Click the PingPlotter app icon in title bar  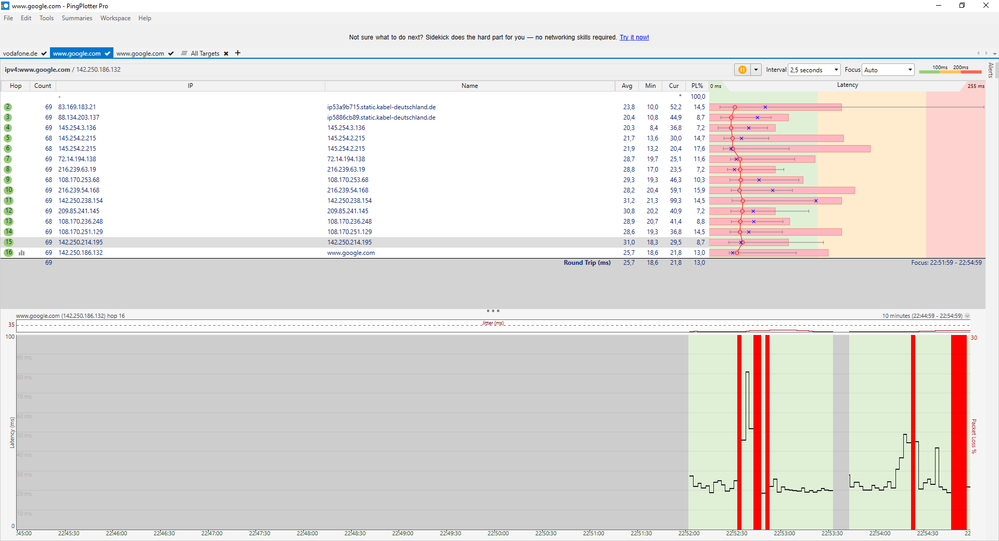pos(6,6)
